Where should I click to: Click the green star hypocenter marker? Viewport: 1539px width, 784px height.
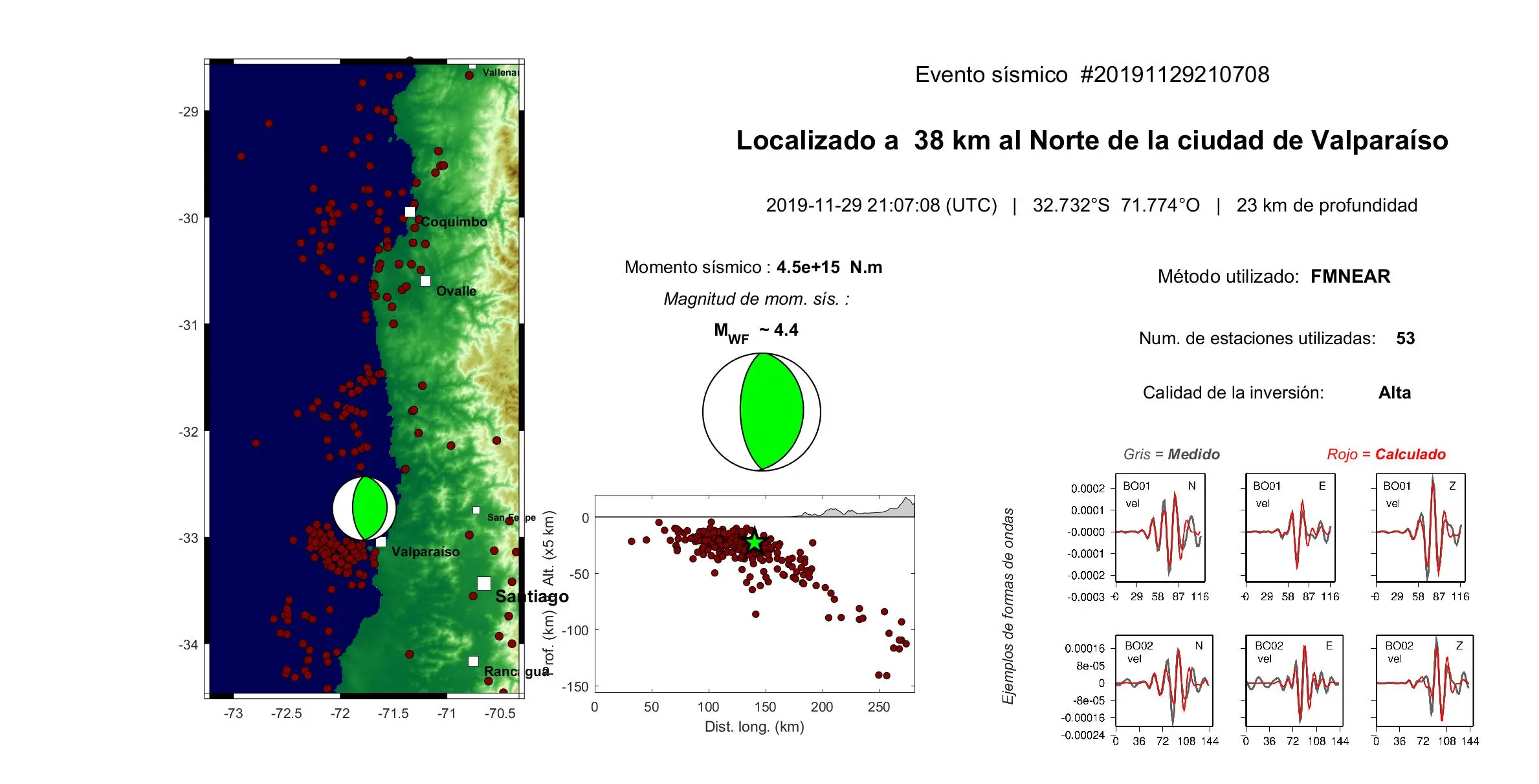[x=755, y=541]
